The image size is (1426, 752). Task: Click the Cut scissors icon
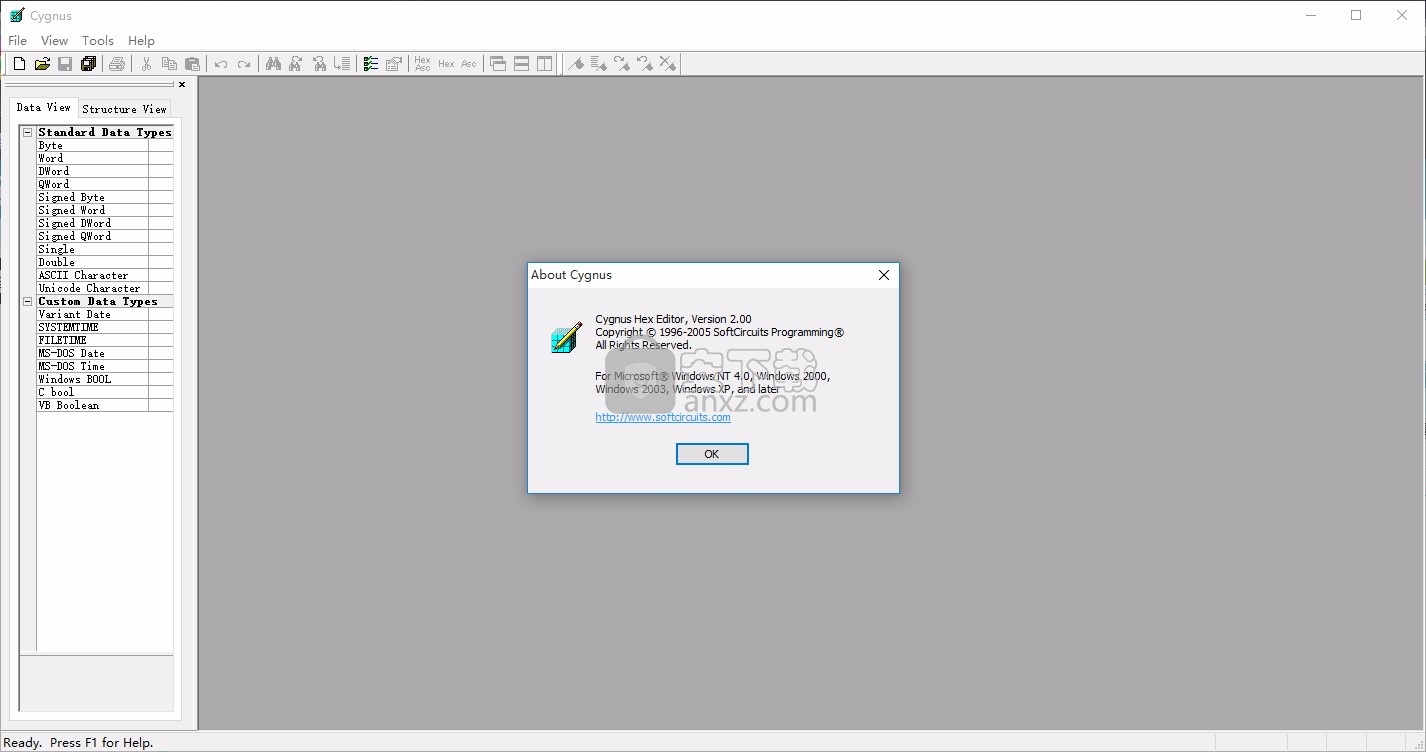pyautogui.click(x=146, y=64)
